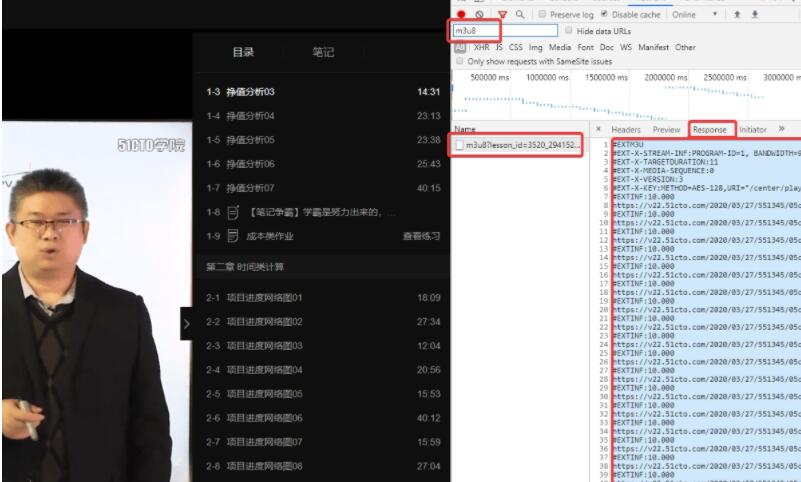Enable the Preserve log checkbox
This screenshot has height=482, width=801.
[541, 15]
